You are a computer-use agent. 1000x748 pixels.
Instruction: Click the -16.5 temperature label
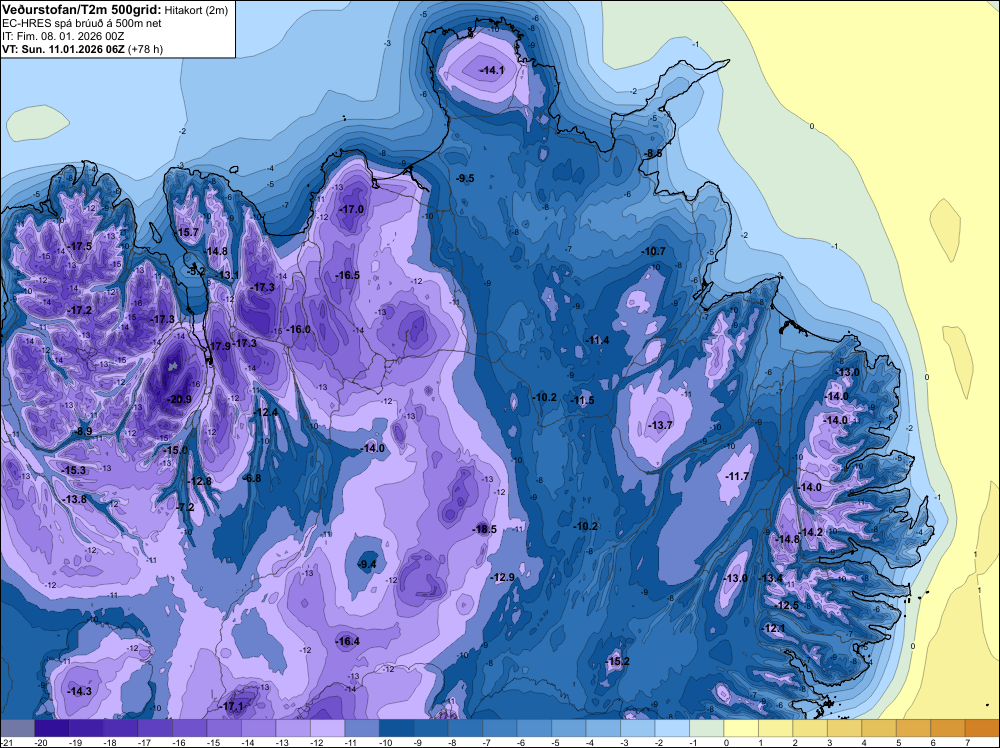pos(348,275)
